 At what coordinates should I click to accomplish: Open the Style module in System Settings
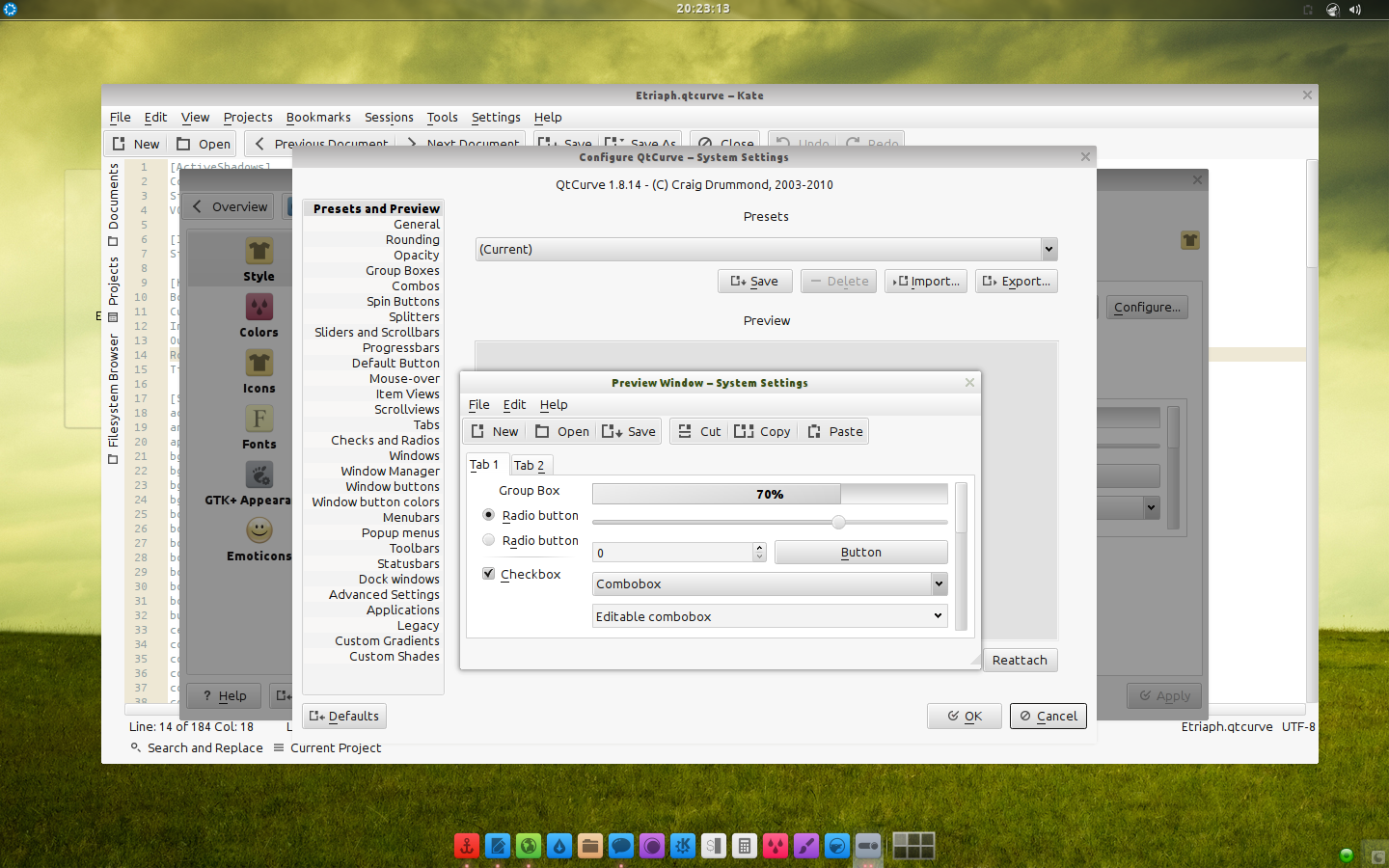click(x=259, y=259)
